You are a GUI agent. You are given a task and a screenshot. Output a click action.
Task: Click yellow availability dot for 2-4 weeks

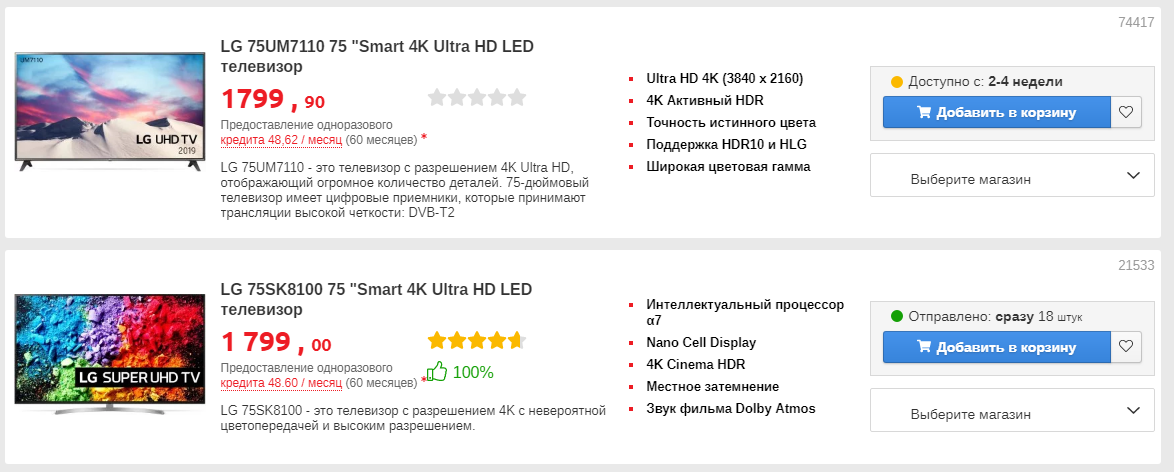click(x=897, y=82)
